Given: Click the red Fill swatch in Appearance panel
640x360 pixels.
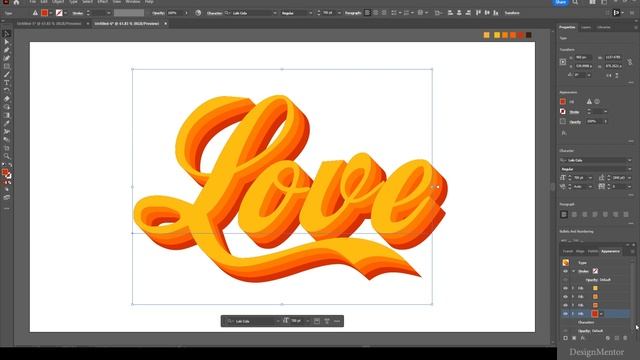Looking at the screenshot, I should click(x=595, y=314).
